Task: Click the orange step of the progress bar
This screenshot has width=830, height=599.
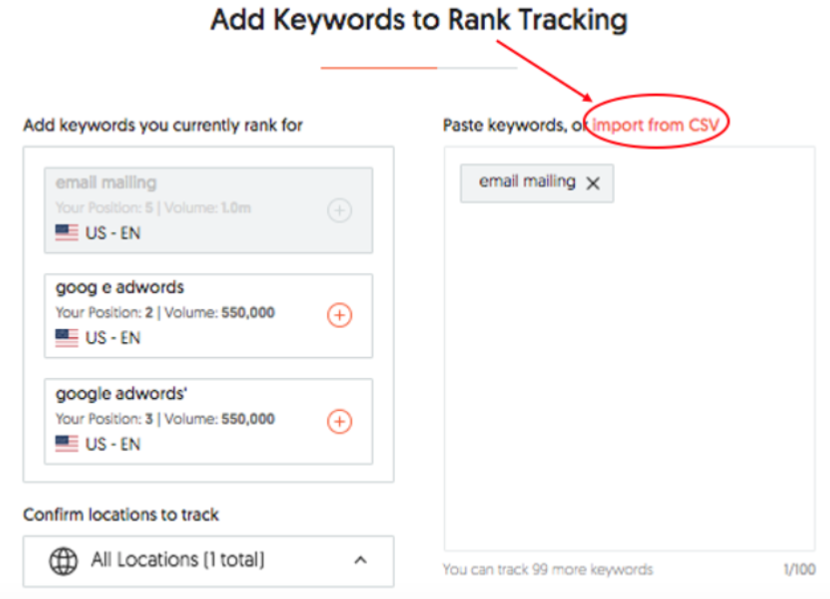Action: (379, 68)
